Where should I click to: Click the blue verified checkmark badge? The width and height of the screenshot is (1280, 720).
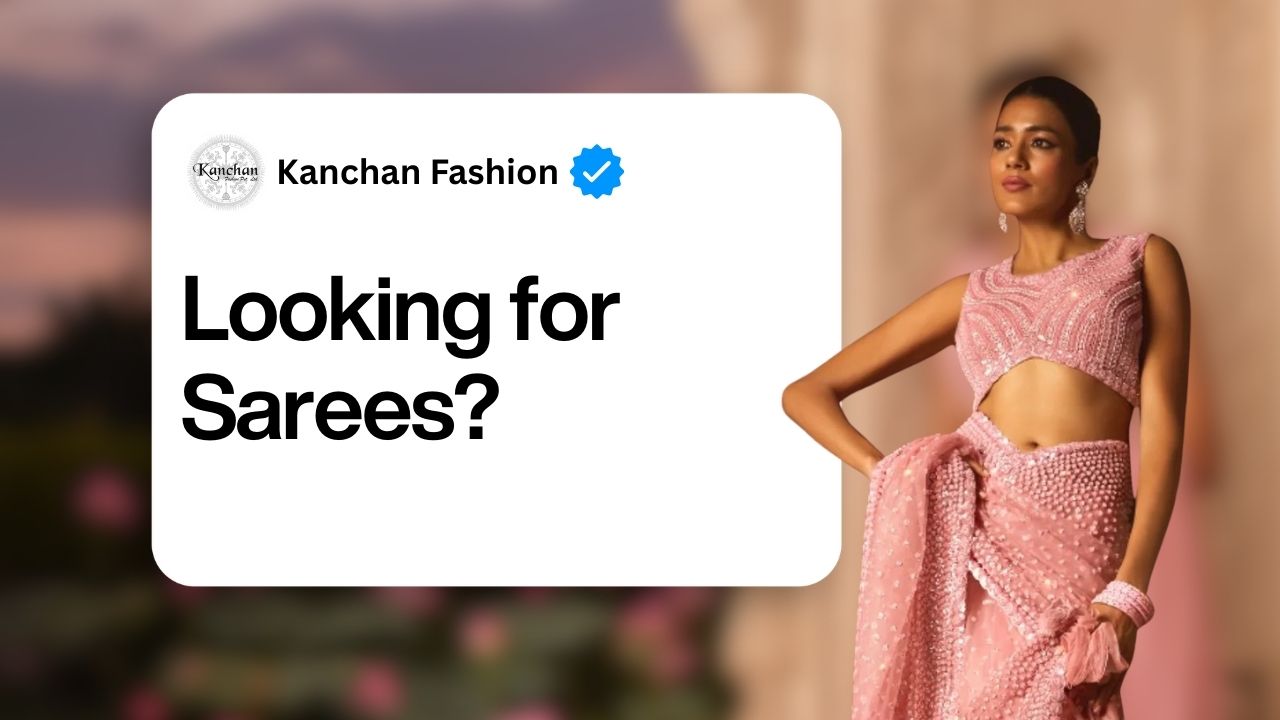tap(597, 172)
